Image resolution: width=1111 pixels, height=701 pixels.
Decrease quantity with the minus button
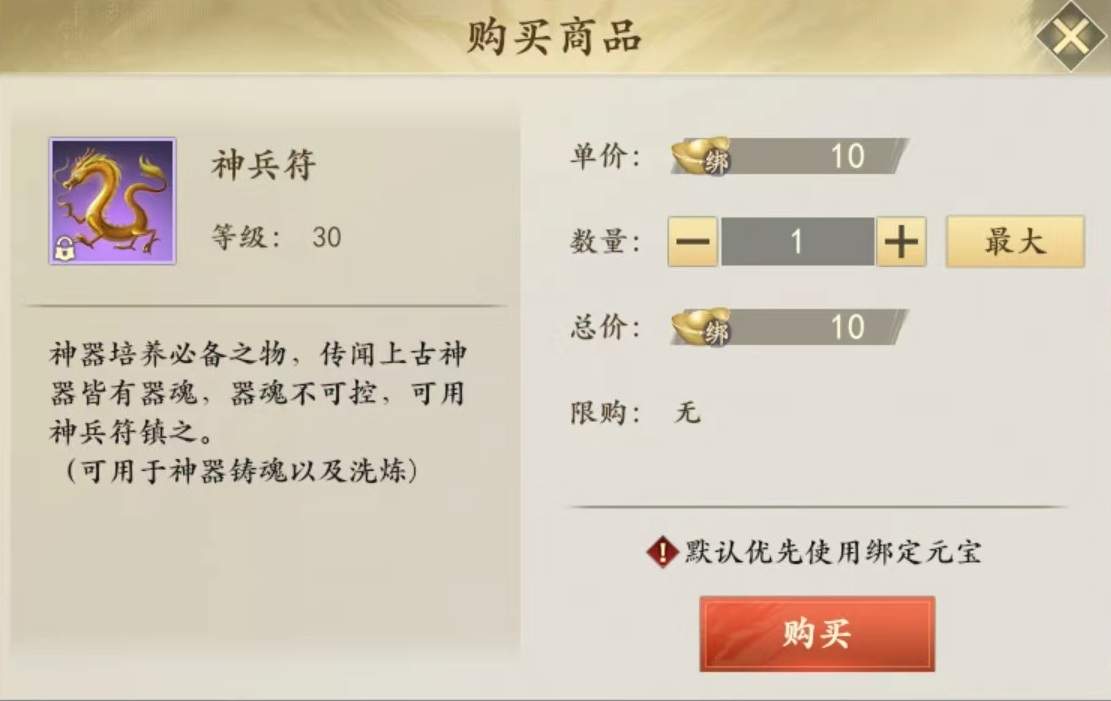[693, 242]
